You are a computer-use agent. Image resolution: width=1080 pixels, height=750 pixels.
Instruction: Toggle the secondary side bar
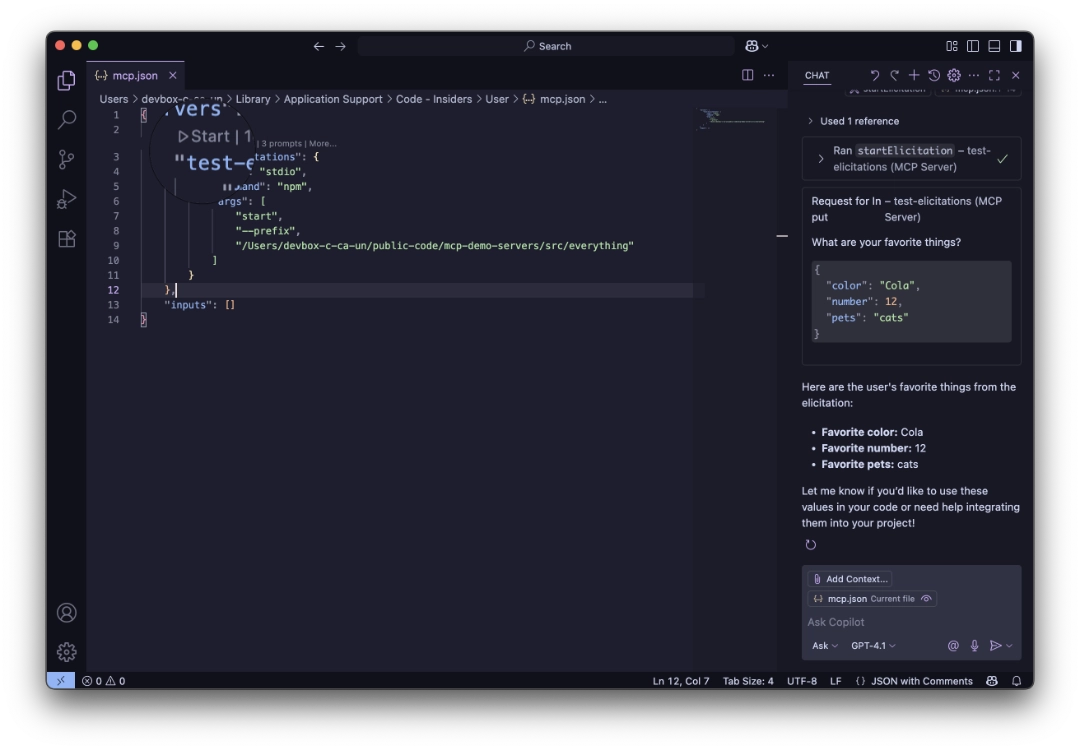pyautogui.click(x=1015, y=46)
